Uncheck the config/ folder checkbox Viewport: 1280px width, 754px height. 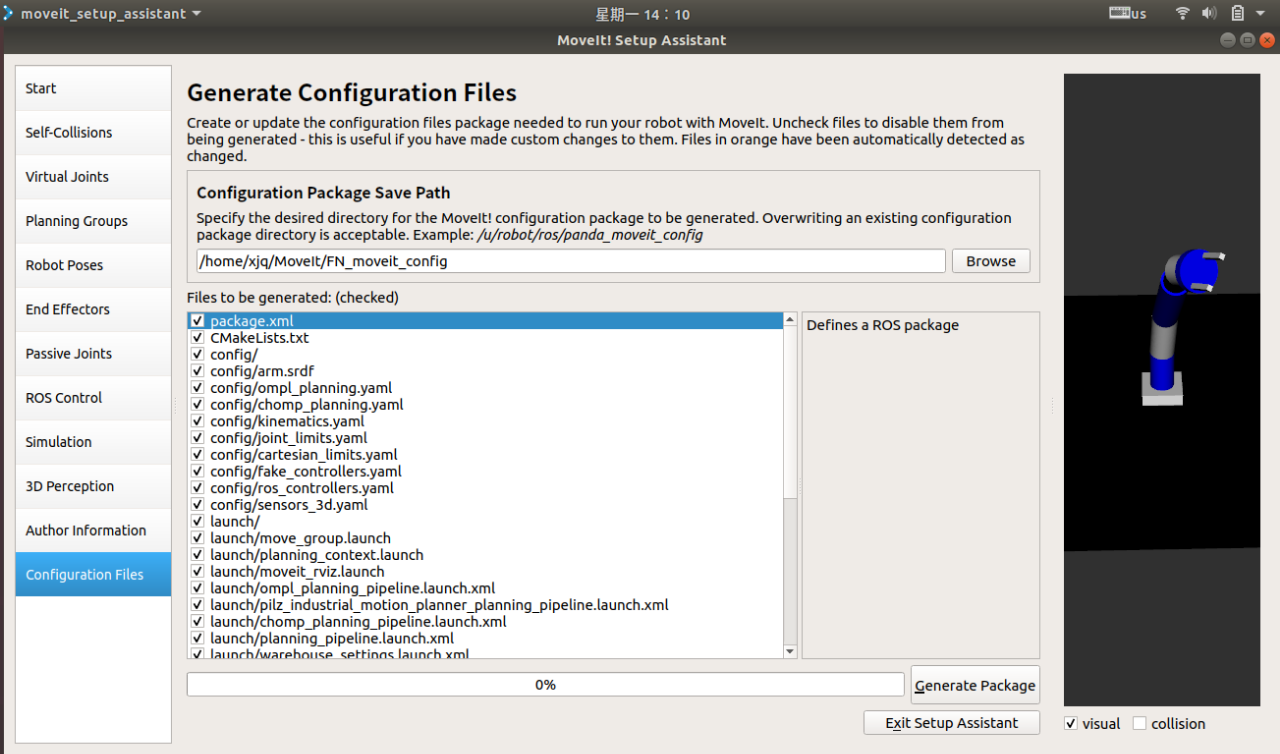198,355
